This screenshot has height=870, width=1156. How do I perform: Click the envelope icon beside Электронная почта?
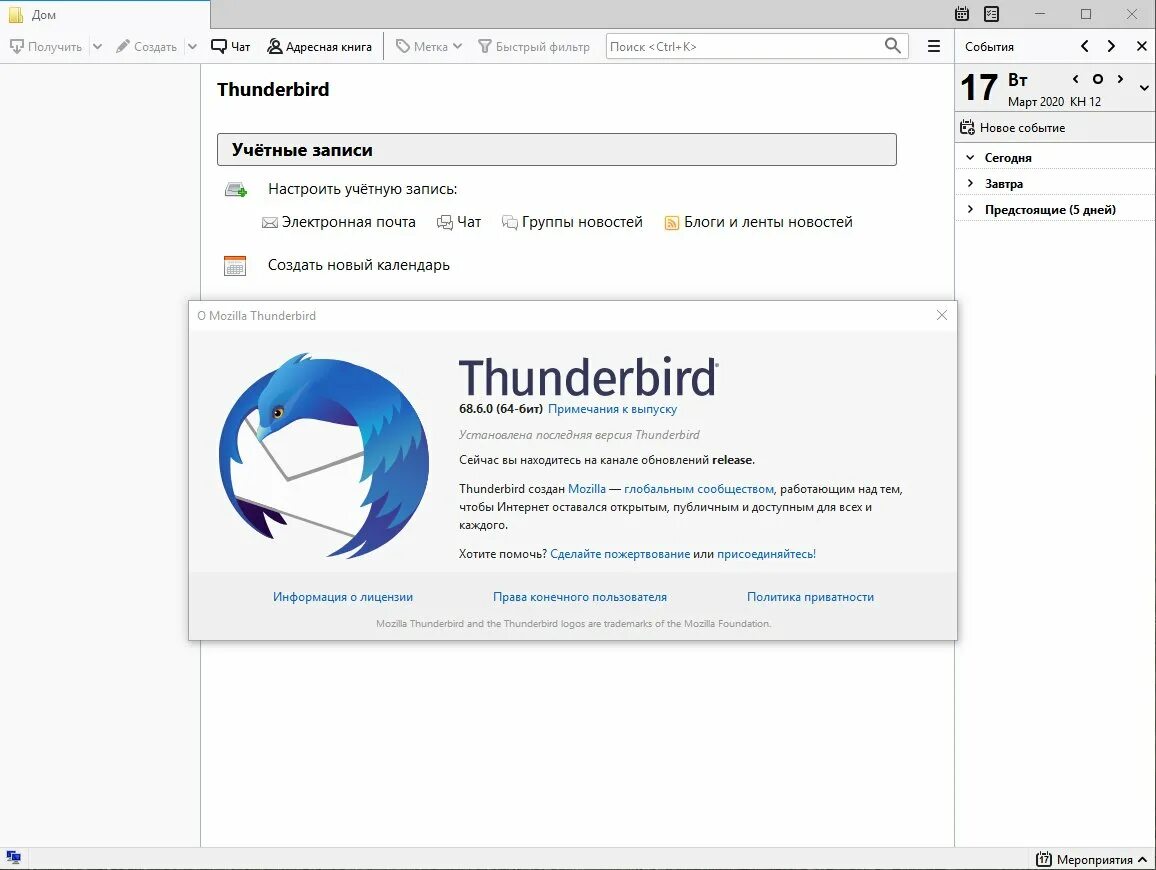[270, 223]
